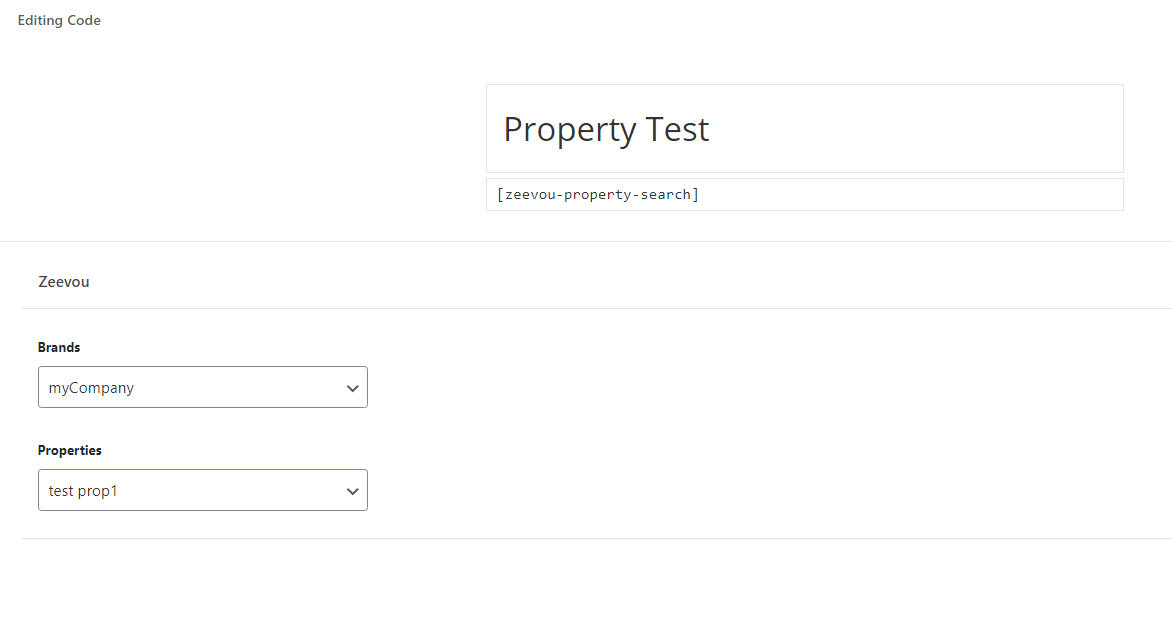The width and height of the screenshot is (1172, 620).
Task: Open the Brands select showing myCompany
Action: point(203,387)
